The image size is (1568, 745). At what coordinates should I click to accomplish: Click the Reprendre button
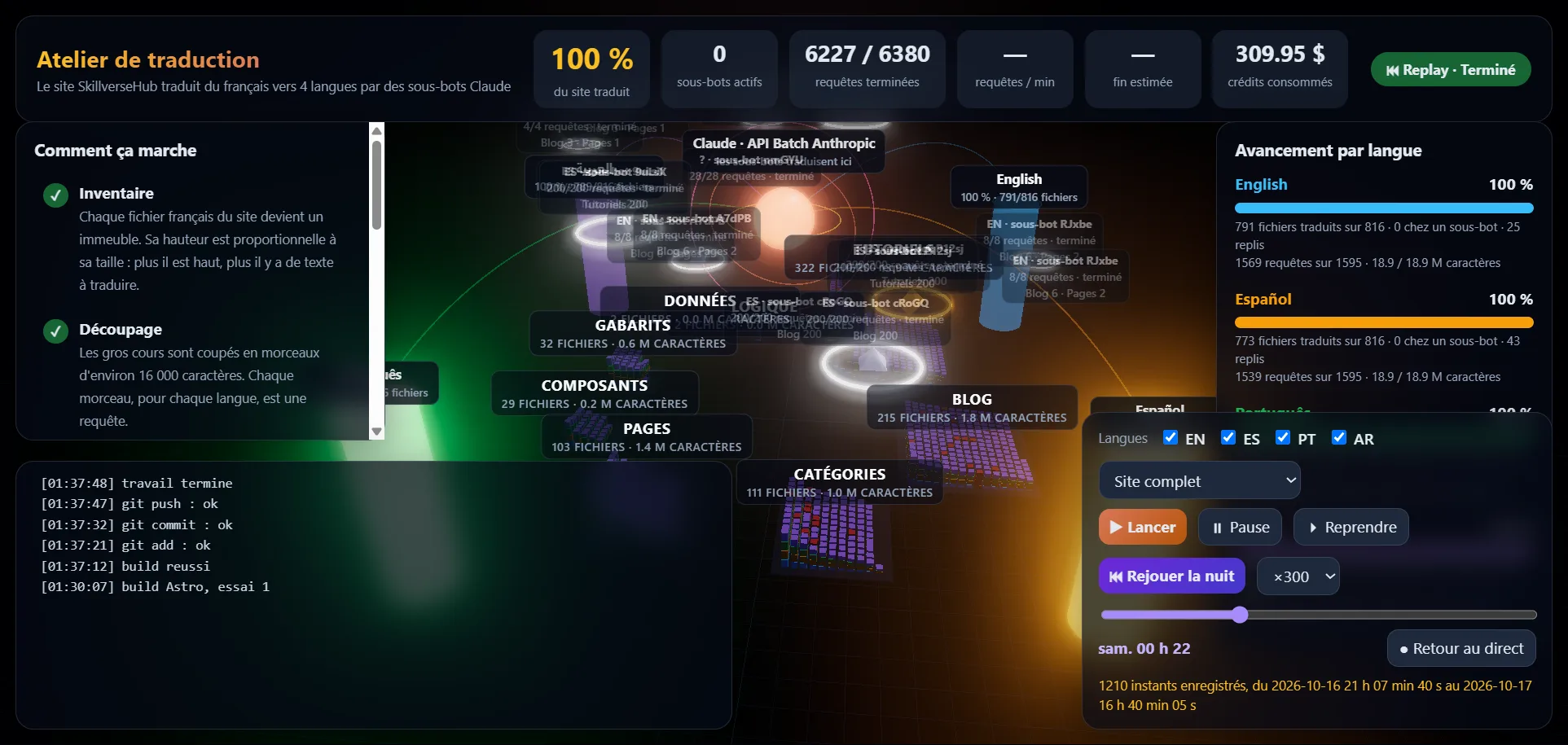pos(1351,527)
